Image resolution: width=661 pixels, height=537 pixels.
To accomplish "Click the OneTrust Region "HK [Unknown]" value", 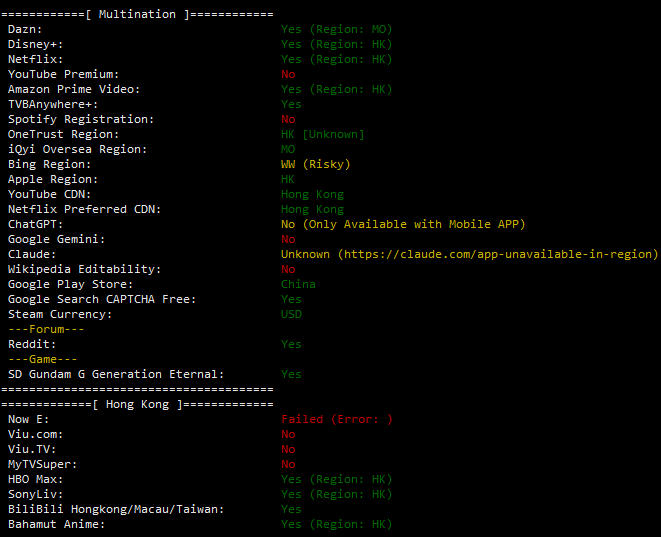I will (322, 134).
